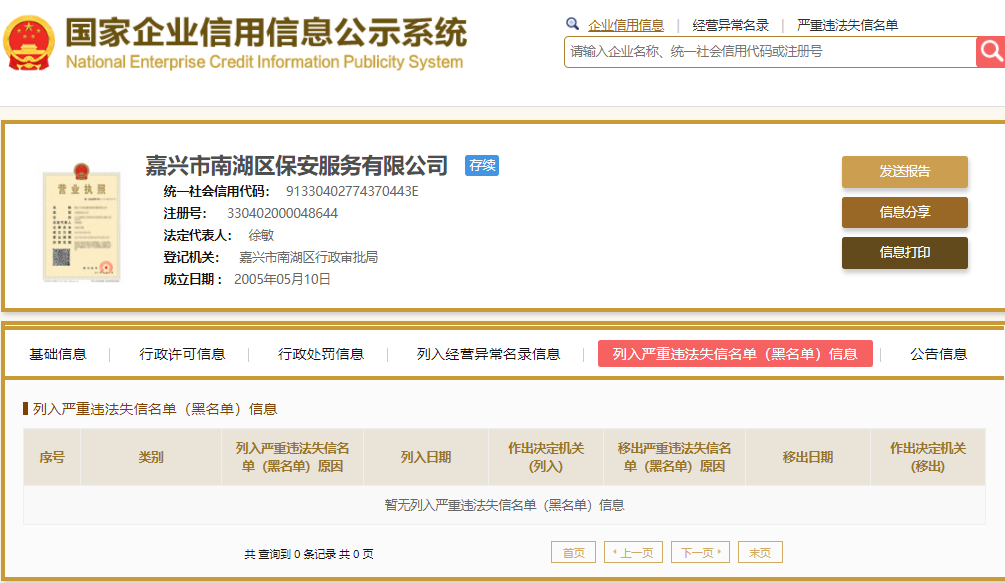
Task: Click the English title National Enterprise Credit Information Publicity System
Action: (264, 62)
